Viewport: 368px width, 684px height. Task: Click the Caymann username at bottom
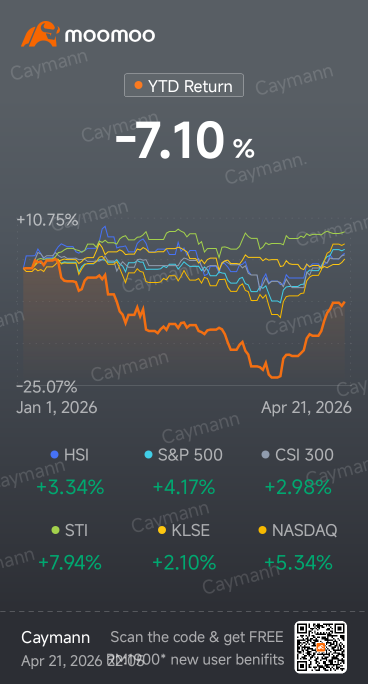(x=55, y=638)
